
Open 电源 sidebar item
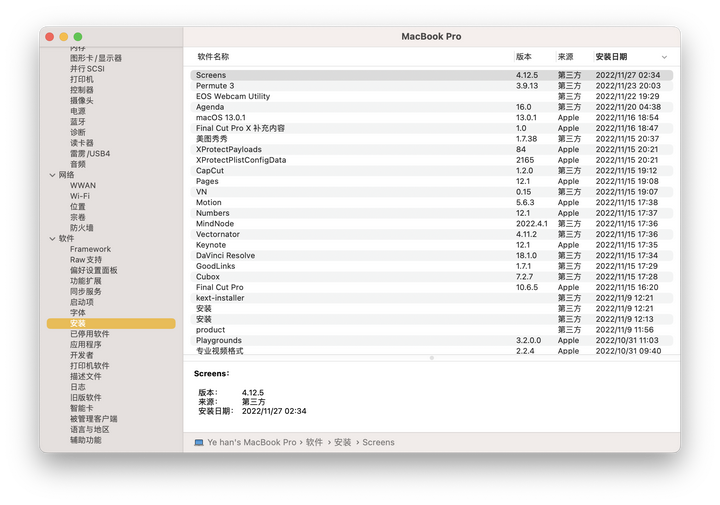coord(78,111)
